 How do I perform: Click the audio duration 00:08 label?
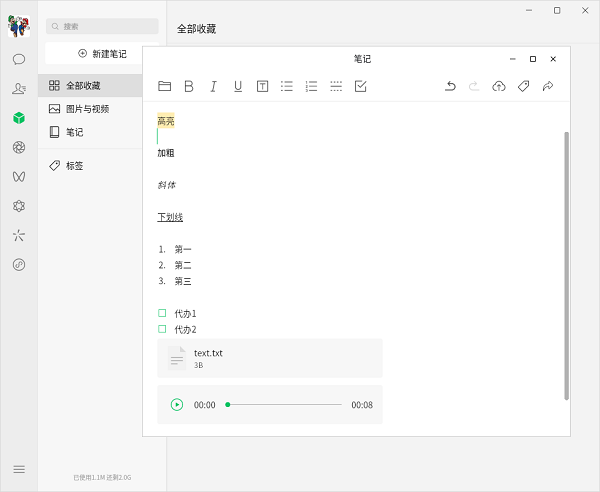pos(362,405)
